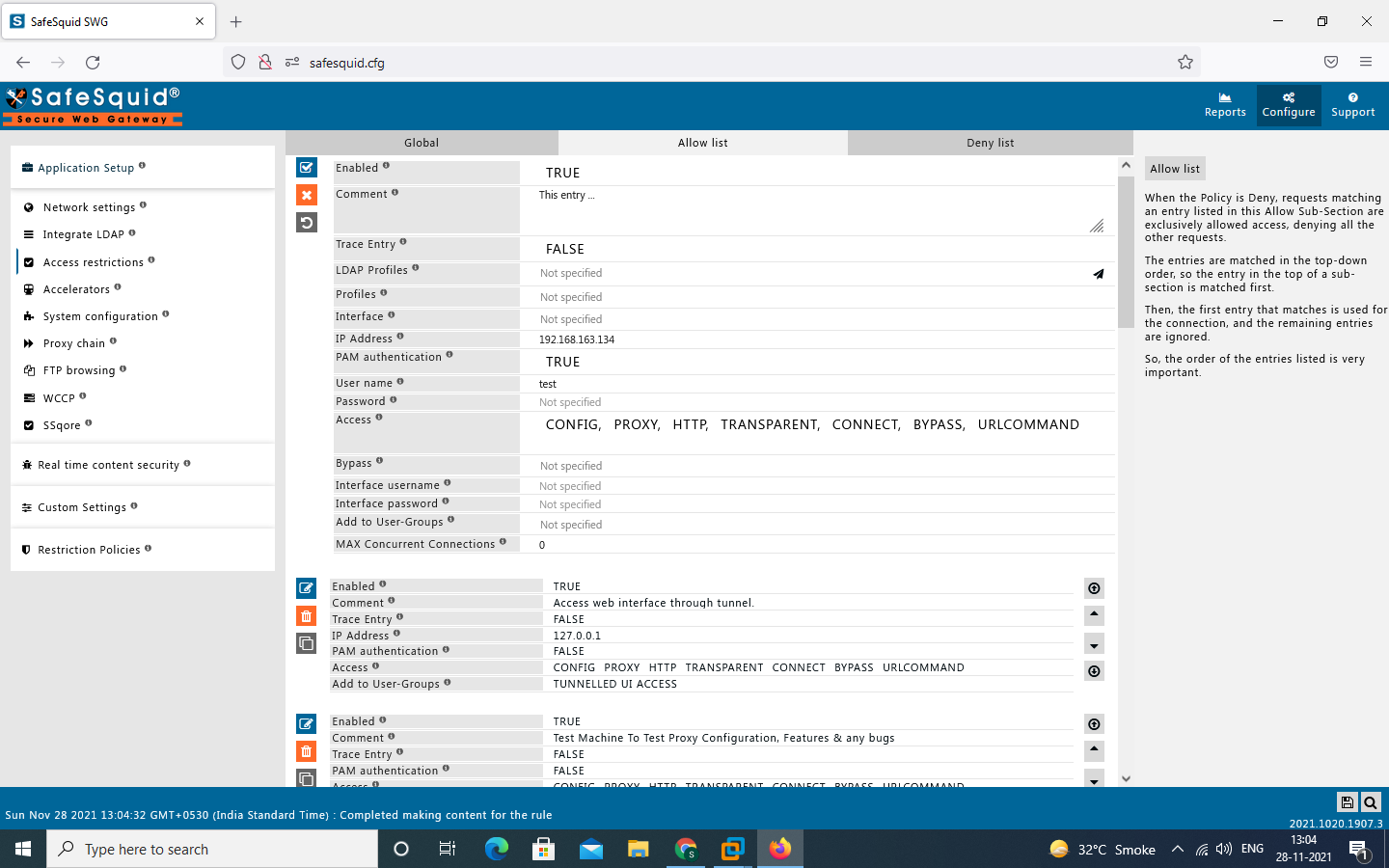This screenshot has height=868, width=1389.
Task: Move the Test Machine entry to top
Action: point(1094,724)
